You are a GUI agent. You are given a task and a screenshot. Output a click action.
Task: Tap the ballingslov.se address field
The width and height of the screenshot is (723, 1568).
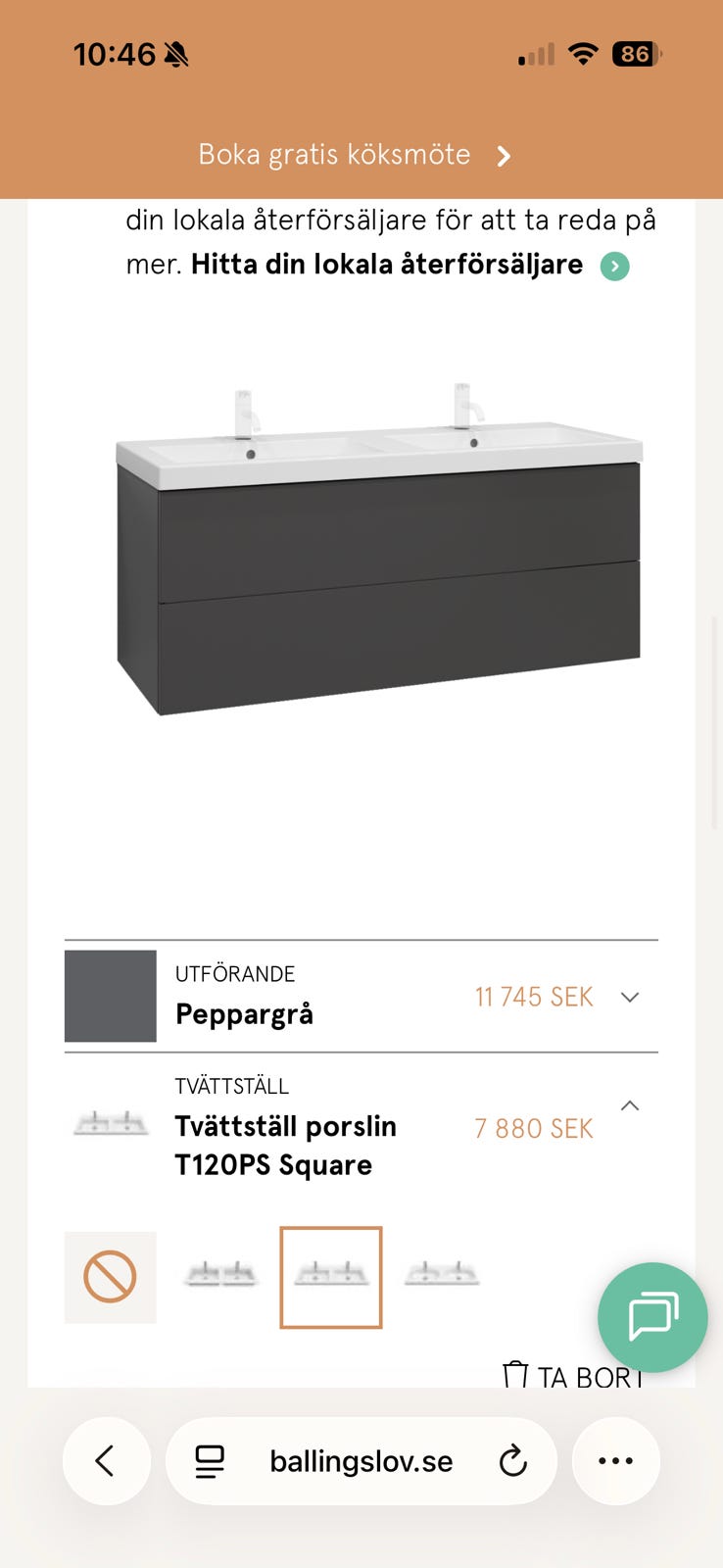coord(361,1461)
